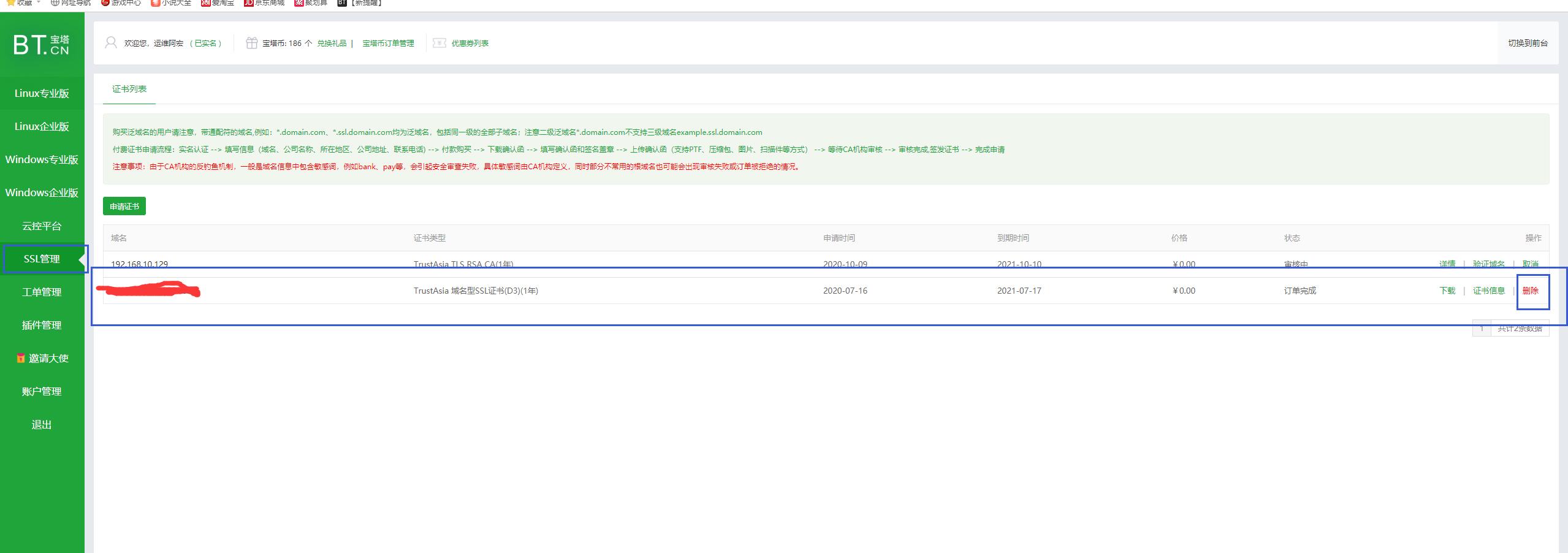Viewport: 1568px width, 553px height.
Task: Open Linux专业版 in the sidebar
Action: [42, 93]
